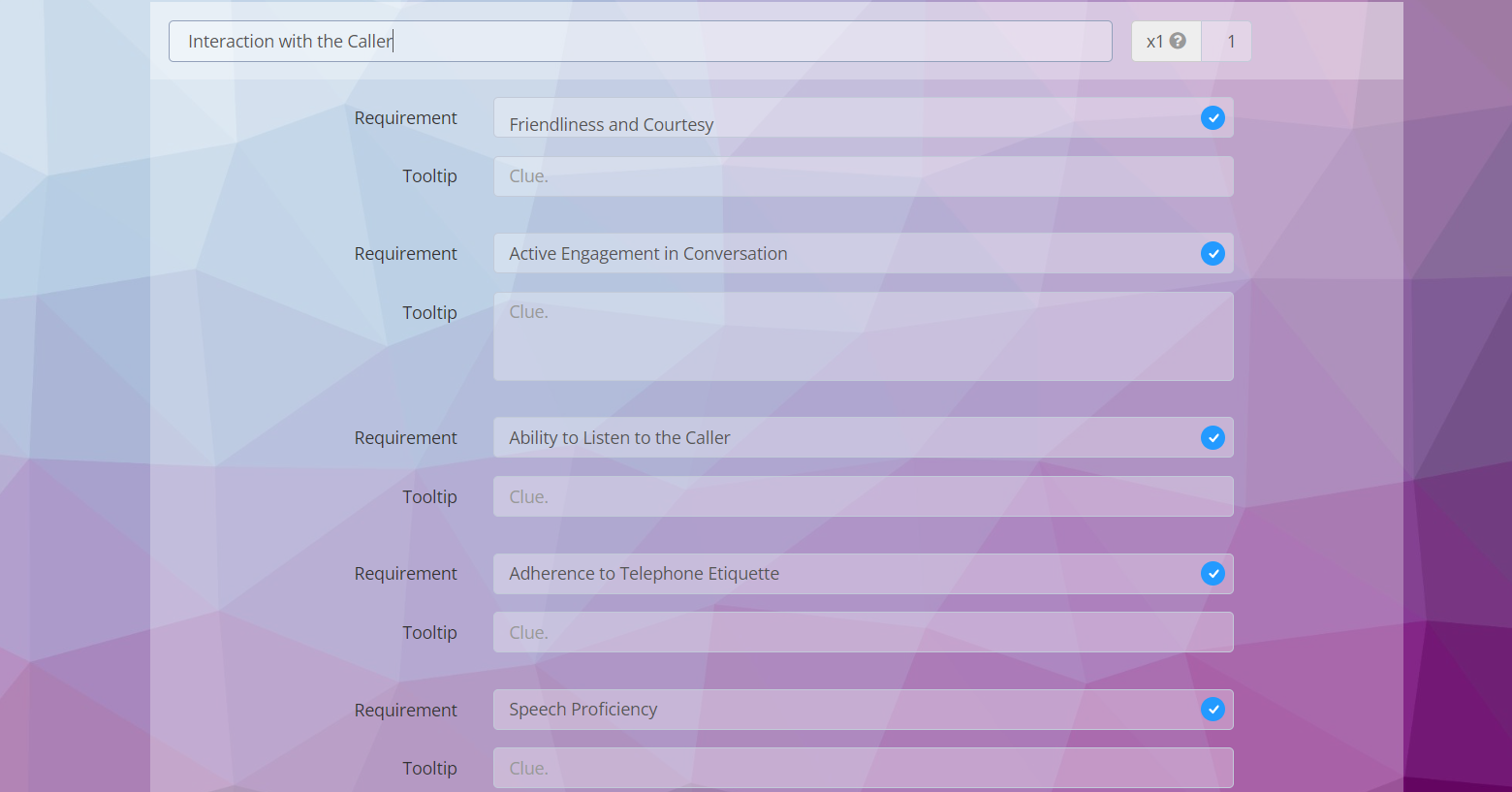Select the 'Ability to Listen to the Caller' field
Image resolution: width=1512 pixels, height=792 pixels.
coord(843,438)
